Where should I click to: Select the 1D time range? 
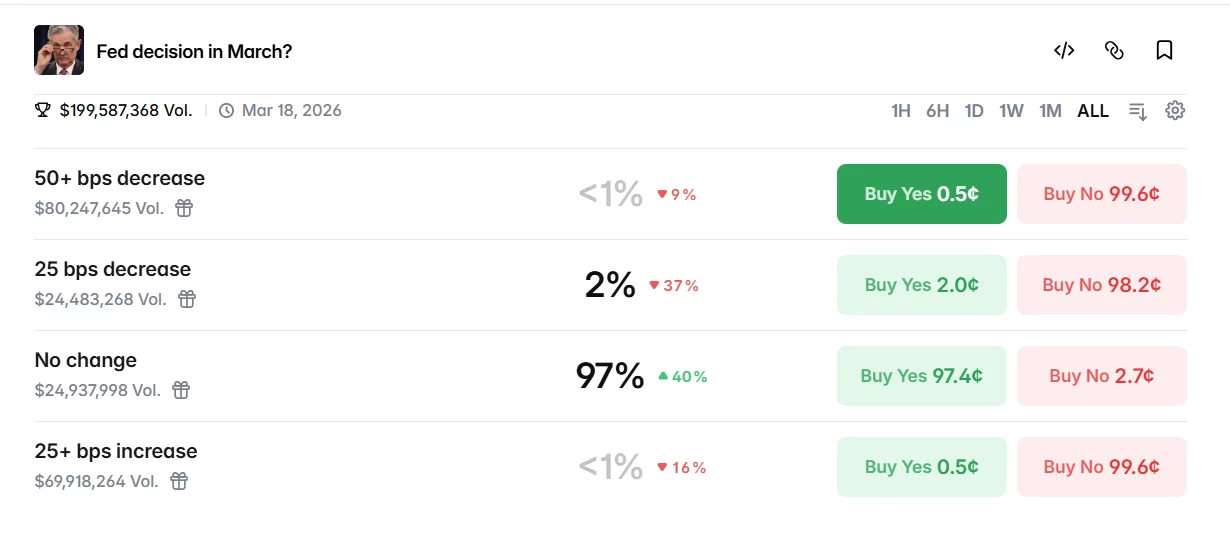click(974, 111)
